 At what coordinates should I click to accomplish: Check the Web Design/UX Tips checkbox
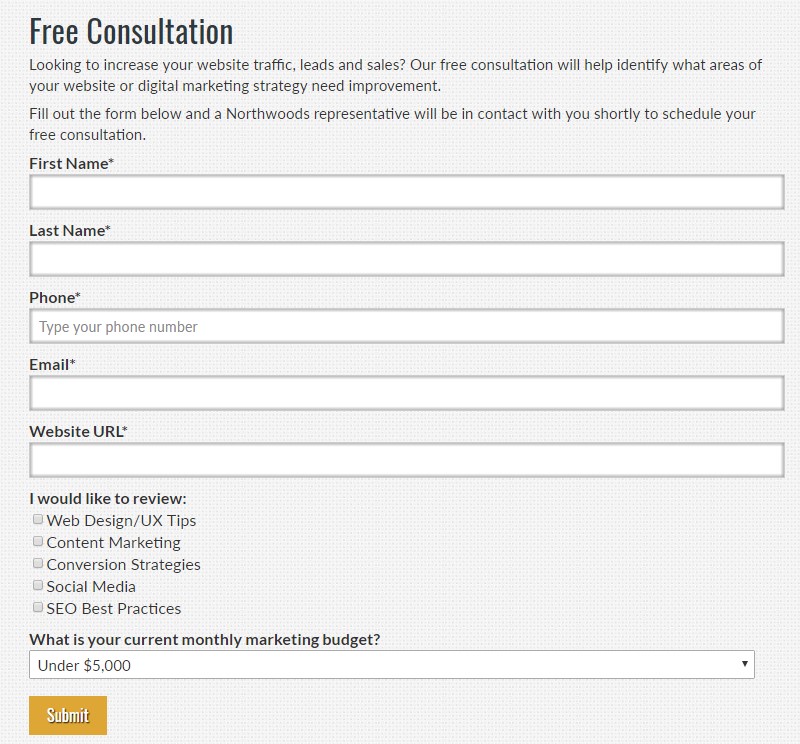coord(38,519)
